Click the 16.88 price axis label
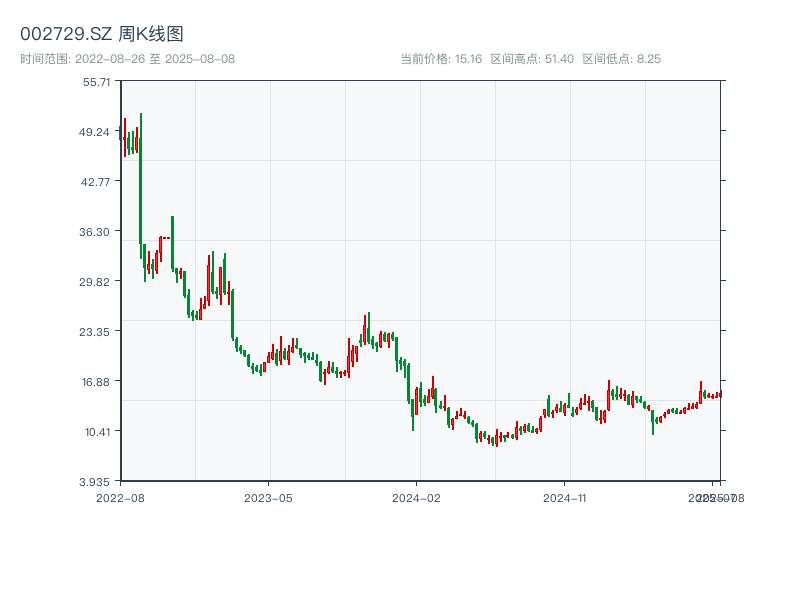800x600 pixels. tap(97, 382)
